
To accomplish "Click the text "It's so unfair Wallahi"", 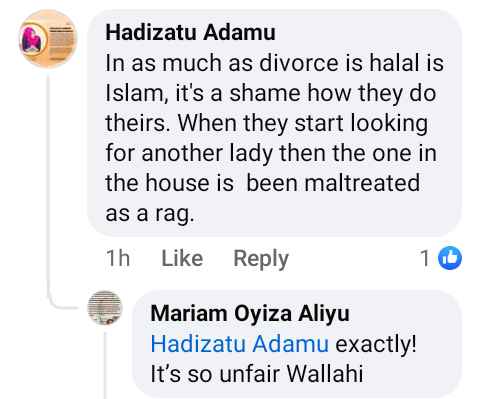I will coord(257,374).
